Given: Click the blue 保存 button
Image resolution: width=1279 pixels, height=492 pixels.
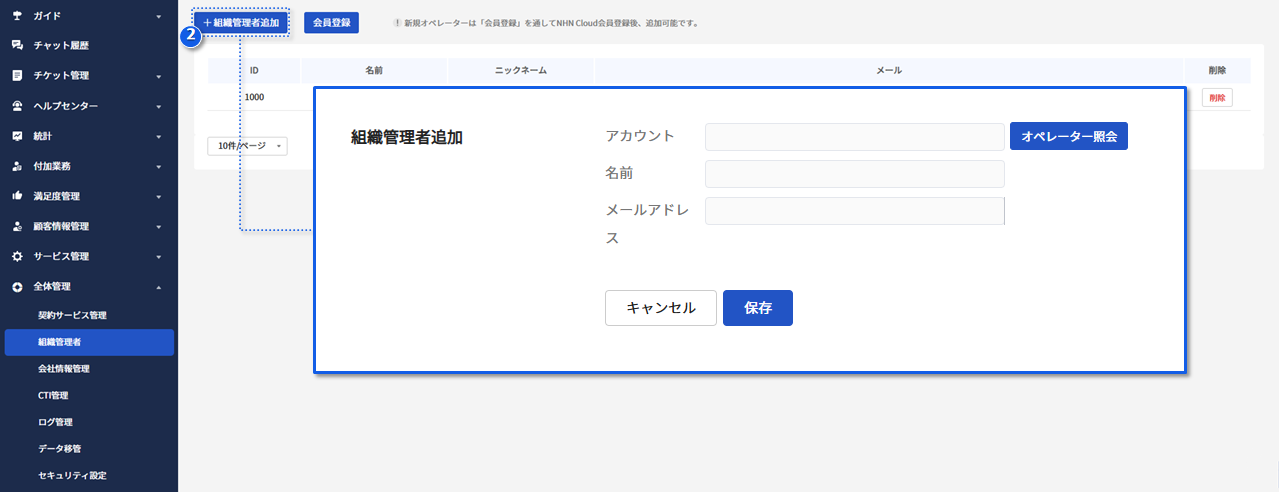Looking at the screenshot, I should 757,308.
